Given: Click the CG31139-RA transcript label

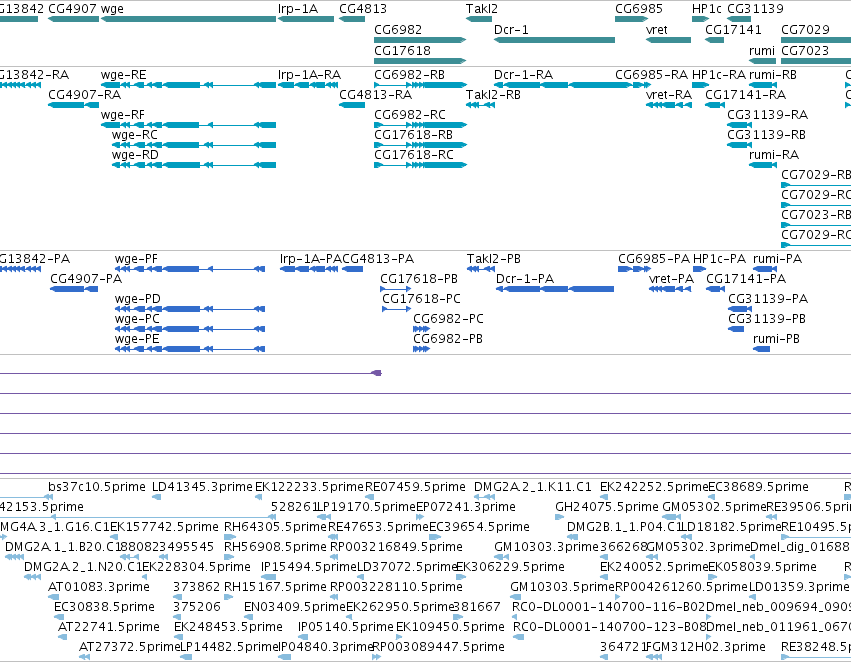Looking at the screenshot, I should [767, 115].
